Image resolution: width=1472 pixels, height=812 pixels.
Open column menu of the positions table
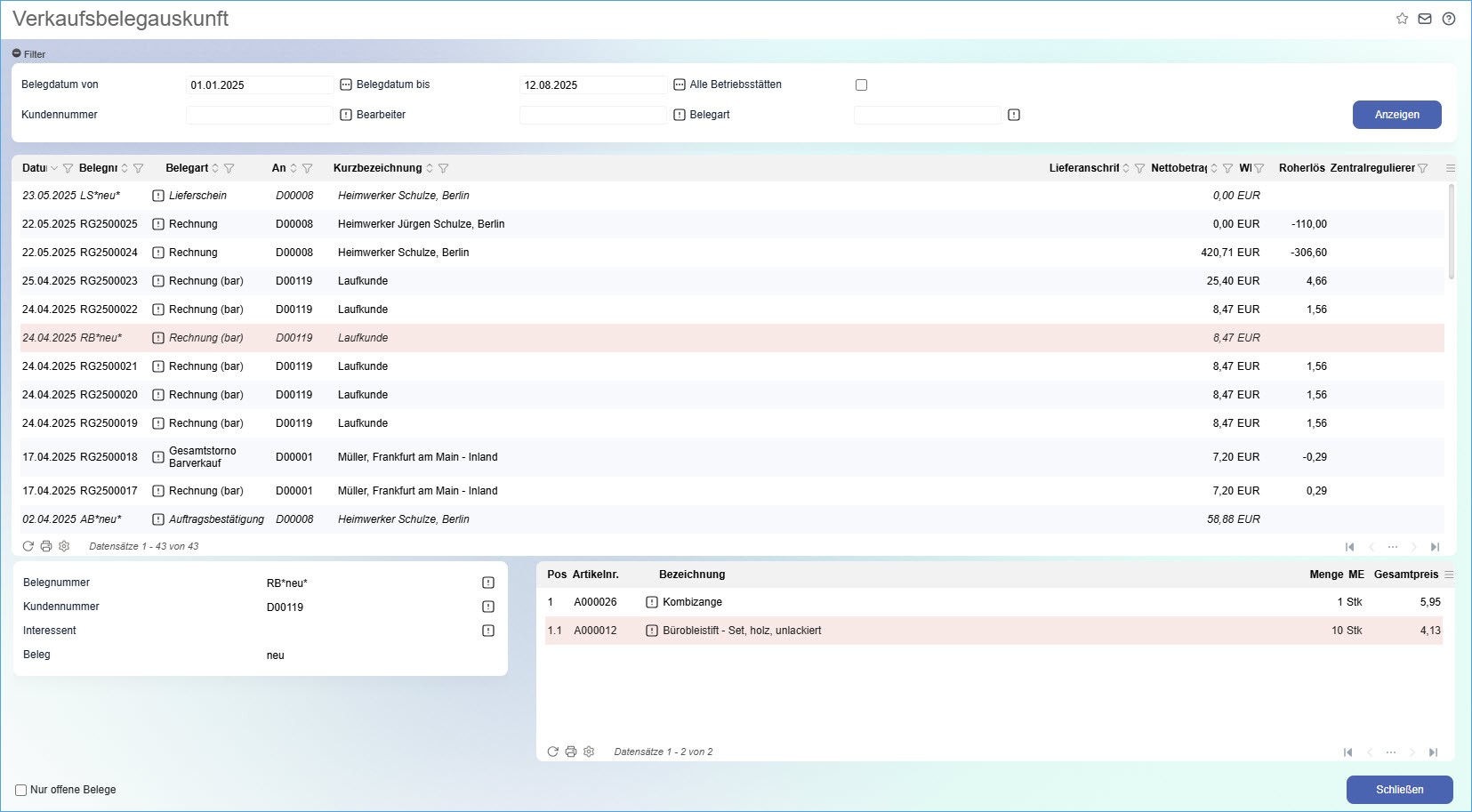tap(1449, 575)
